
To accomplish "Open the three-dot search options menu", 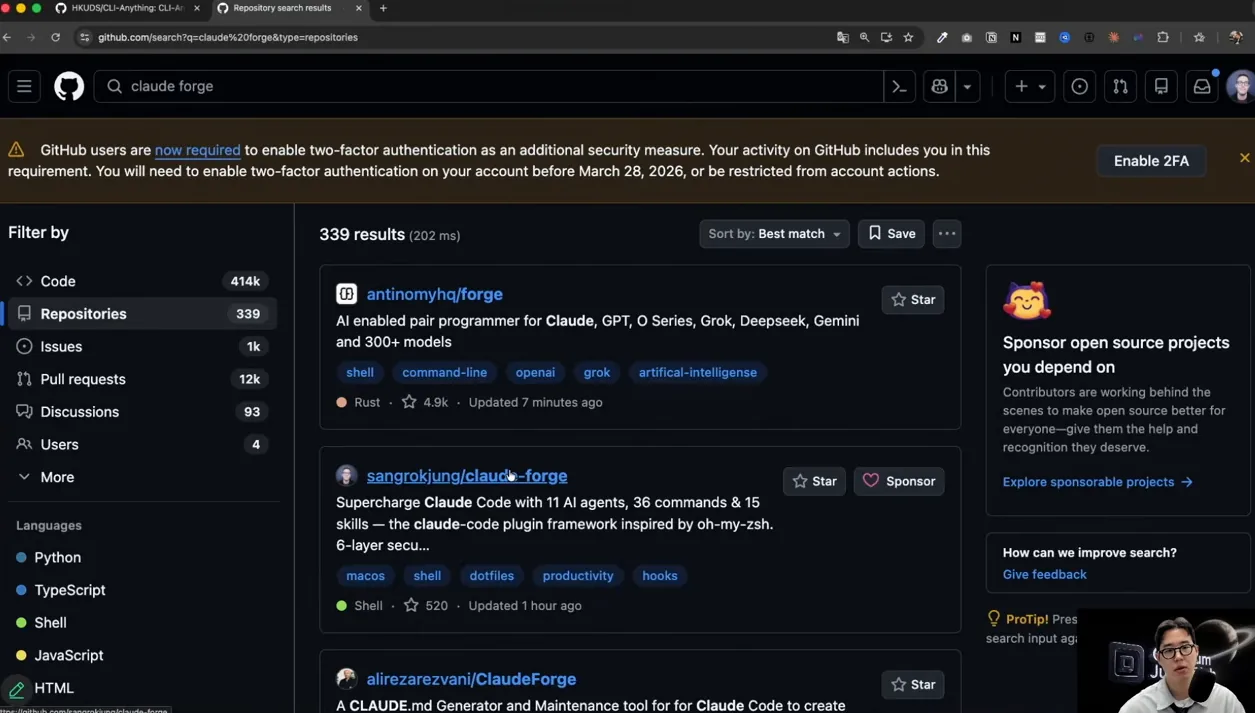I will coord(947,233).
